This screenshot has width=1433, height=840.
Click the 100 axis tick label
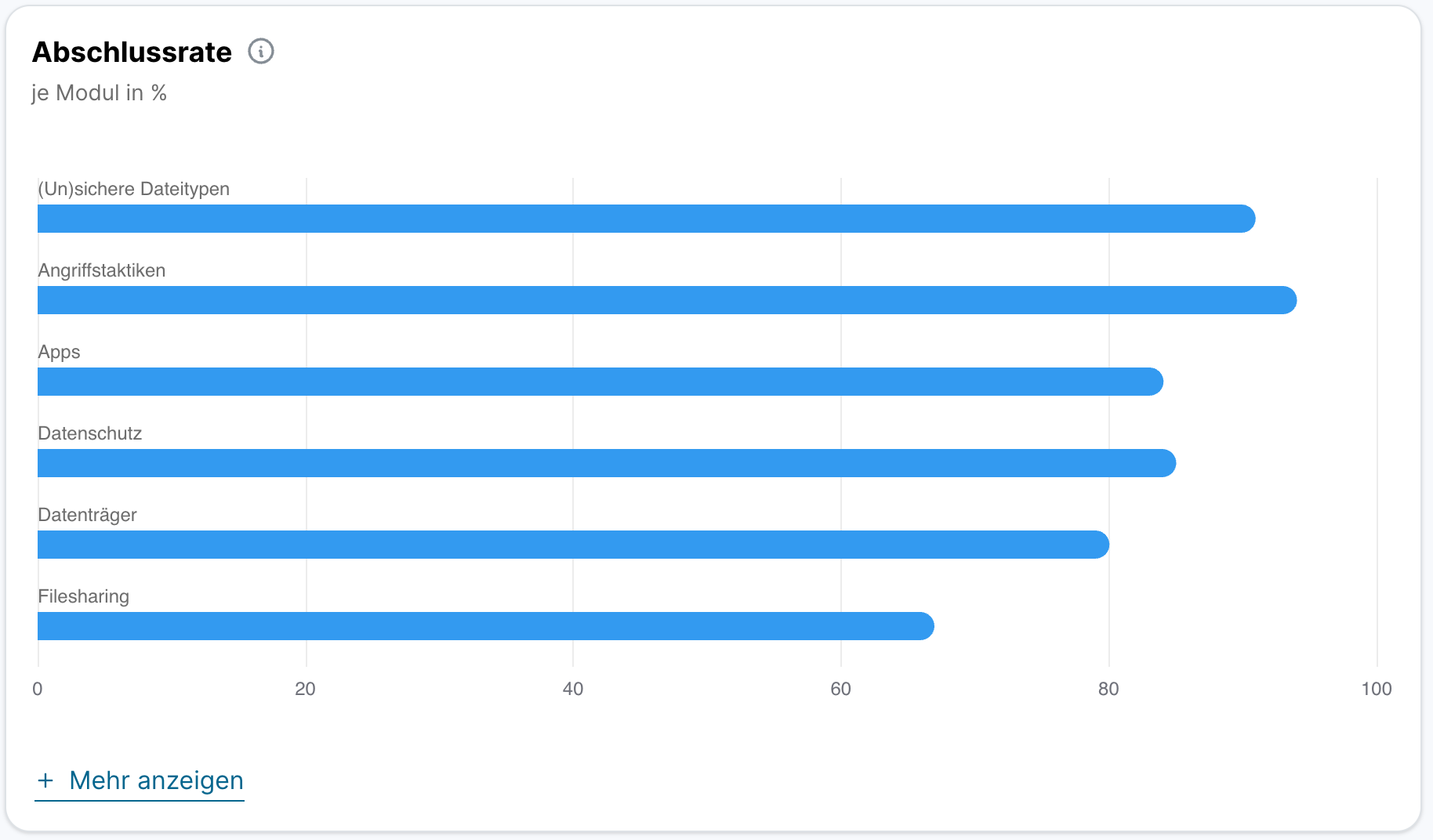click(x=1376, y=689)
